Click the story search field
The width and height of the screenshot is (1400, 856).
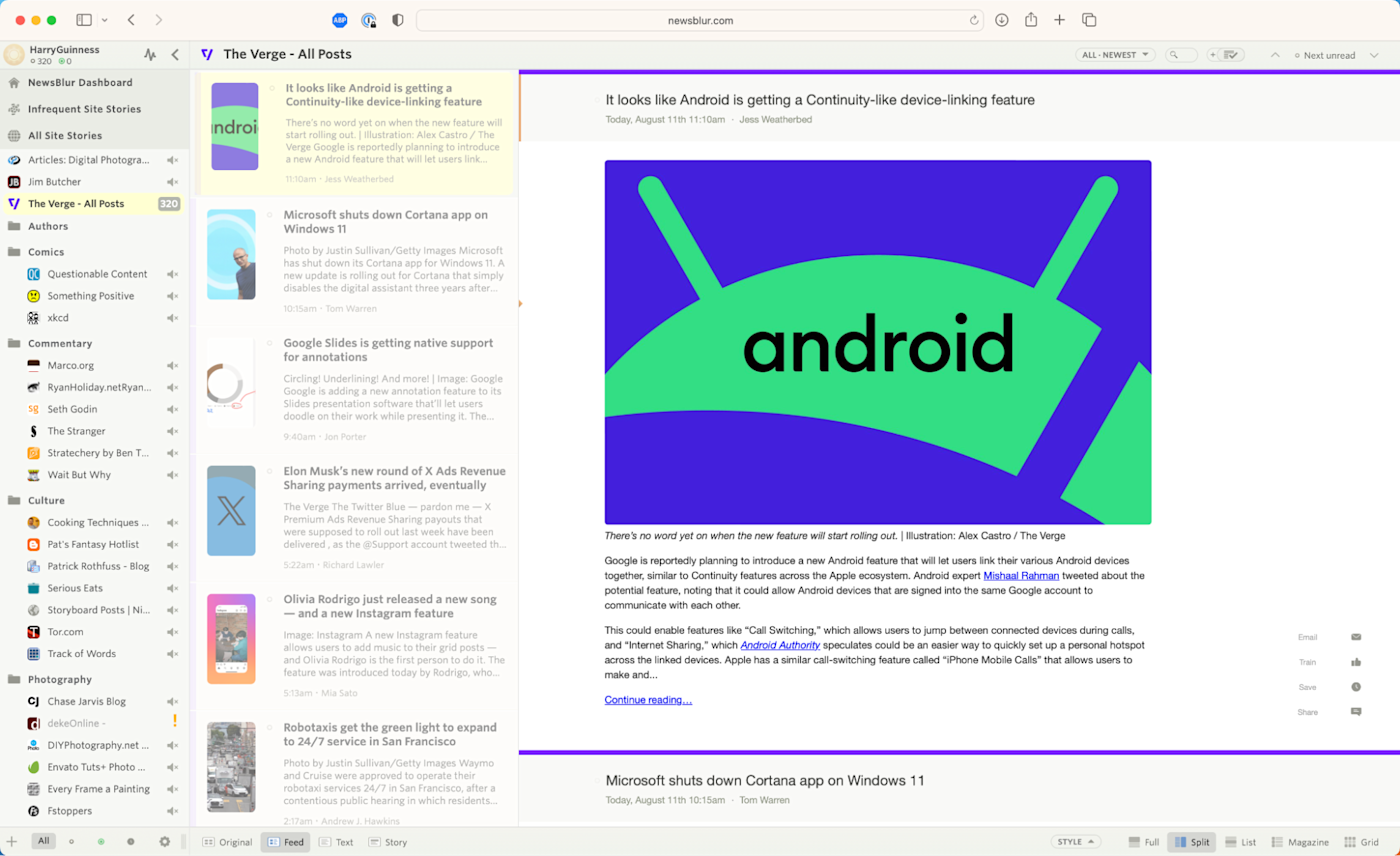pos(1182,55)
